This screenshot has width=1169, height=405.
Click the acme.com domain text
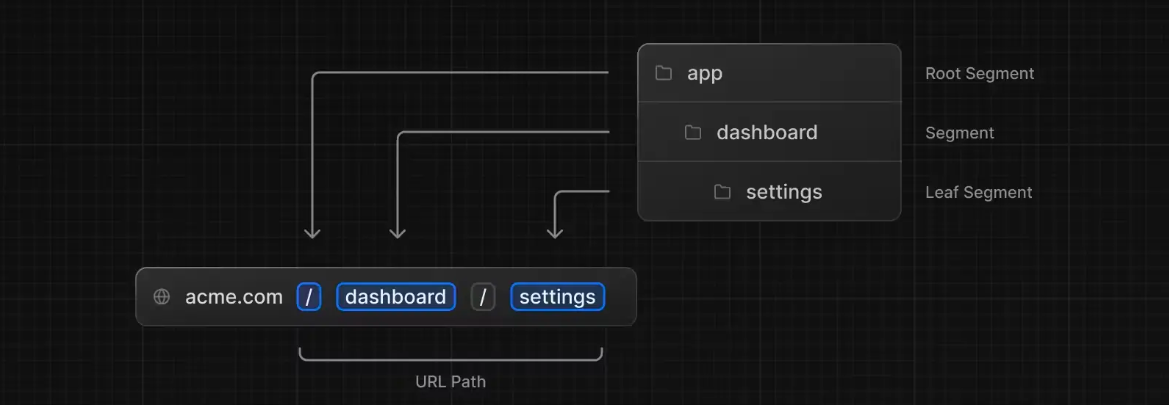pos(234,298)
